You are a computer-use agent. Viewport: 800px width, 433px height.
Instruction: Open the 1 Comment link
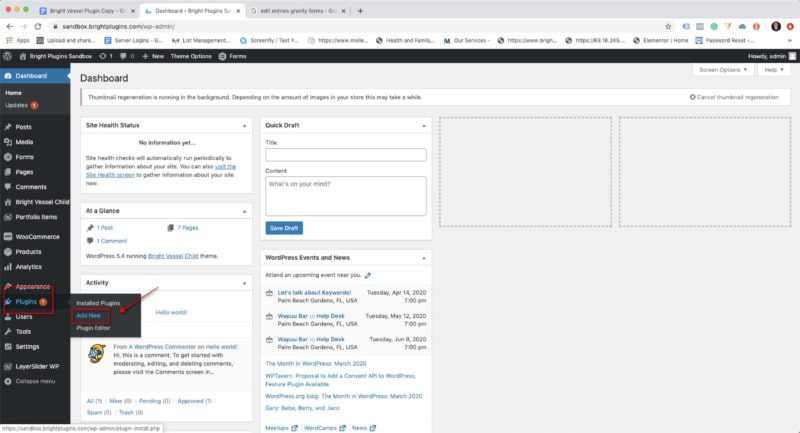[112, 241]
